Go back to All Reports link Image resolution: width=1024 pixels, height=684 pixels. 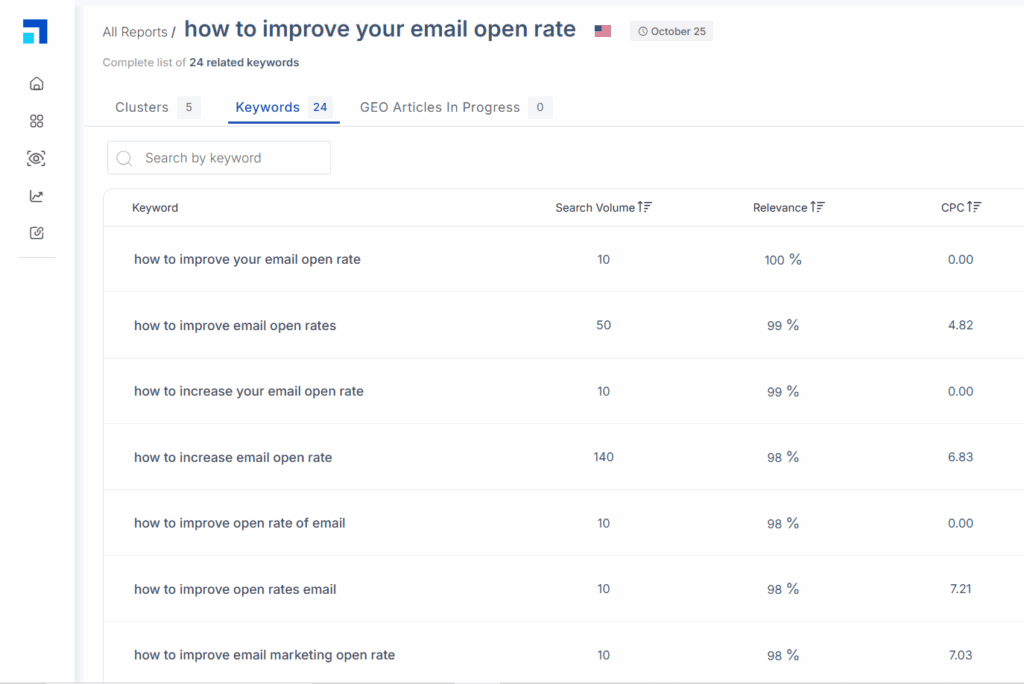135,32
